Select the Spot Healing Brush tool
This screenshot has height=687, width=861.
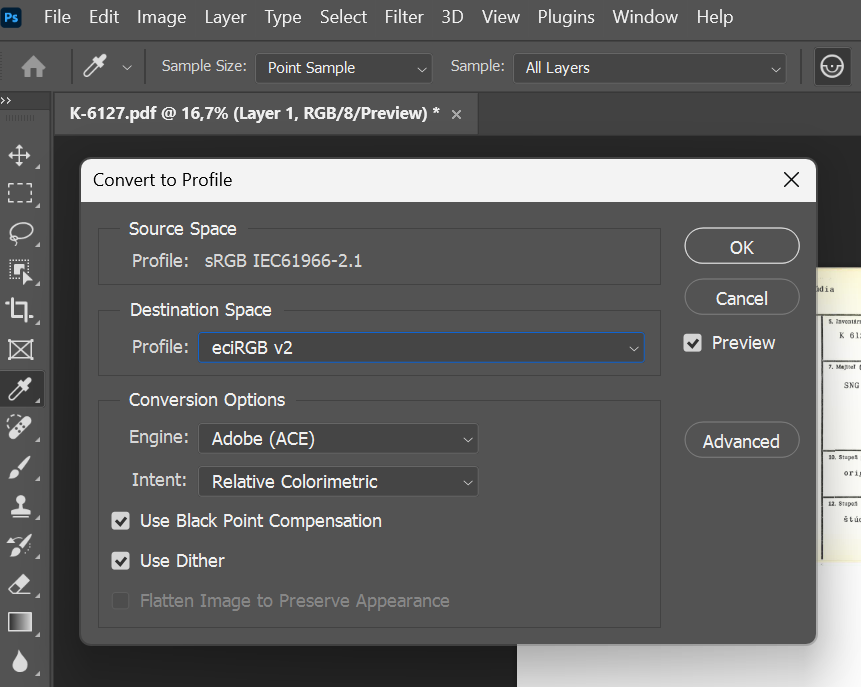[20, 427]
